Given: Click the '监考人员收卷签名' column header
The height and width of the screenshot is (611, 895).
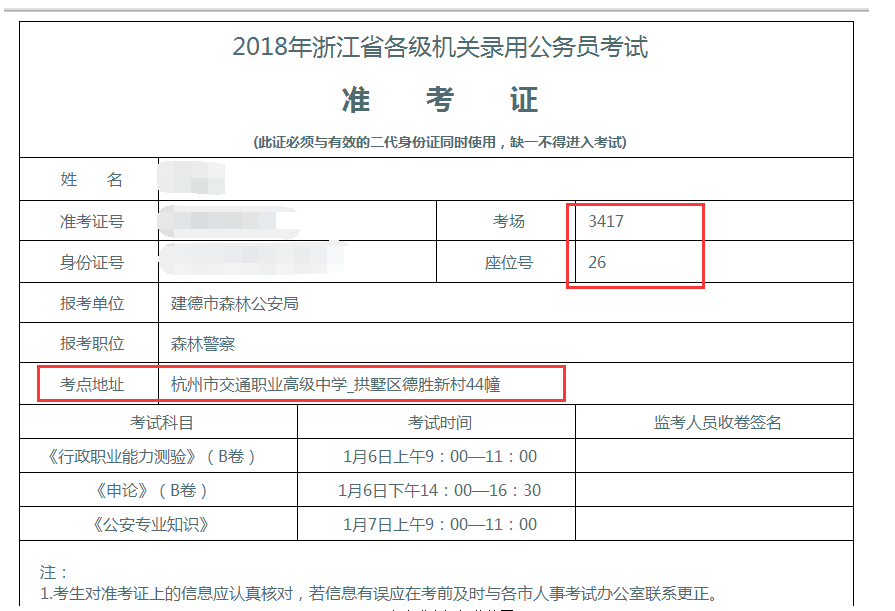Looking at the screenshot, I should point(717,423).
